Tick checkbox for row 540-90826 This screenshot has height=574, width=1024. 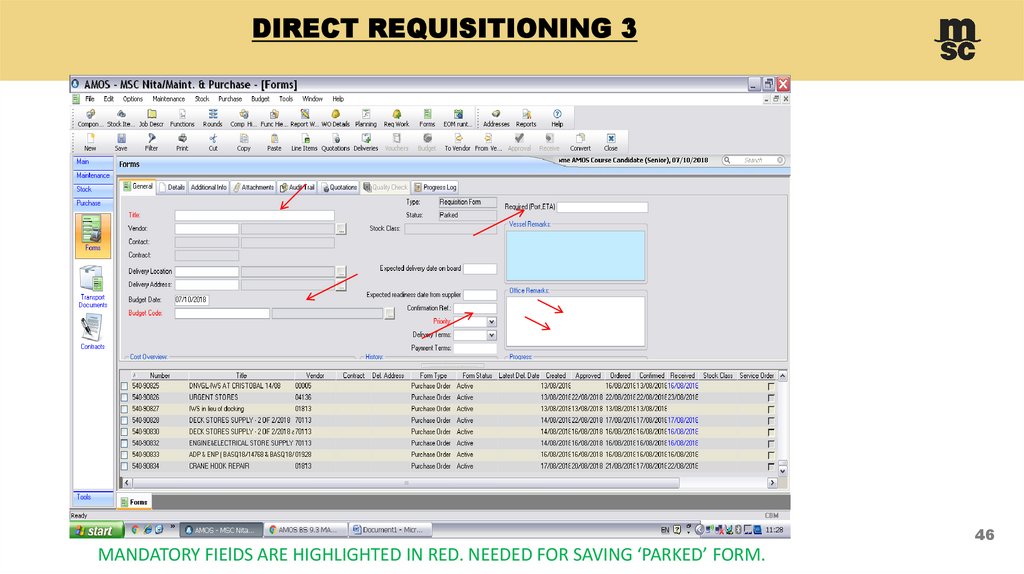(x=125, y=398)
